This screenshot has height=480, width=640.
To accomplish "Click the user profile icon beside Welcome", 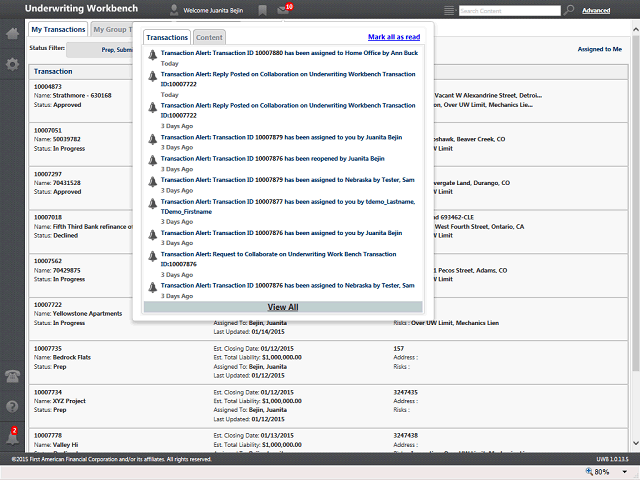I will click(x=174, y=10).
